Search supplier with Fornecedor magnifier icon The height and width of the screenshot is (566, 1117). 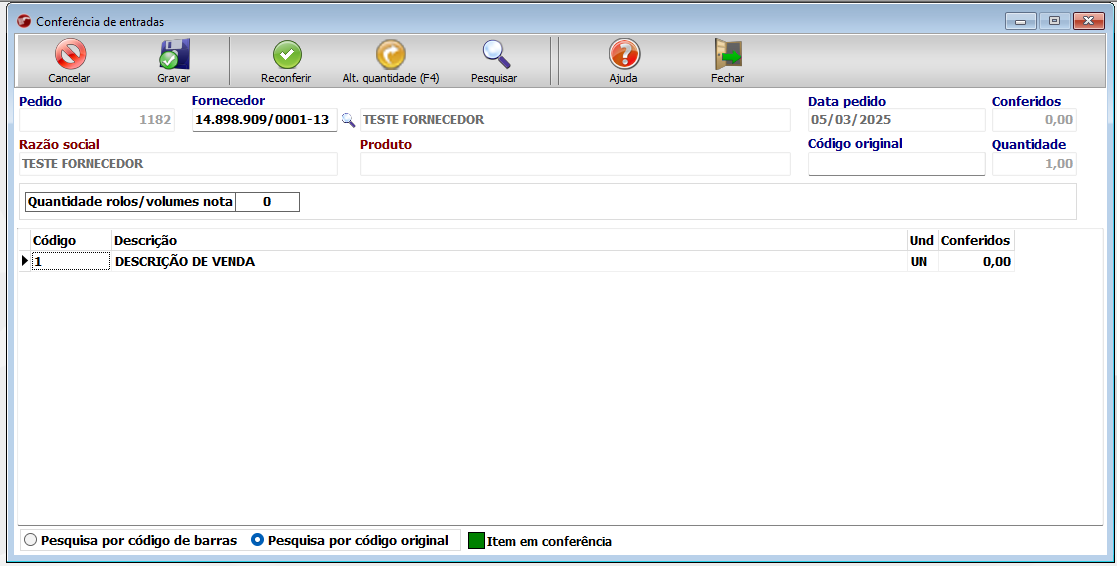pos(348,120)
